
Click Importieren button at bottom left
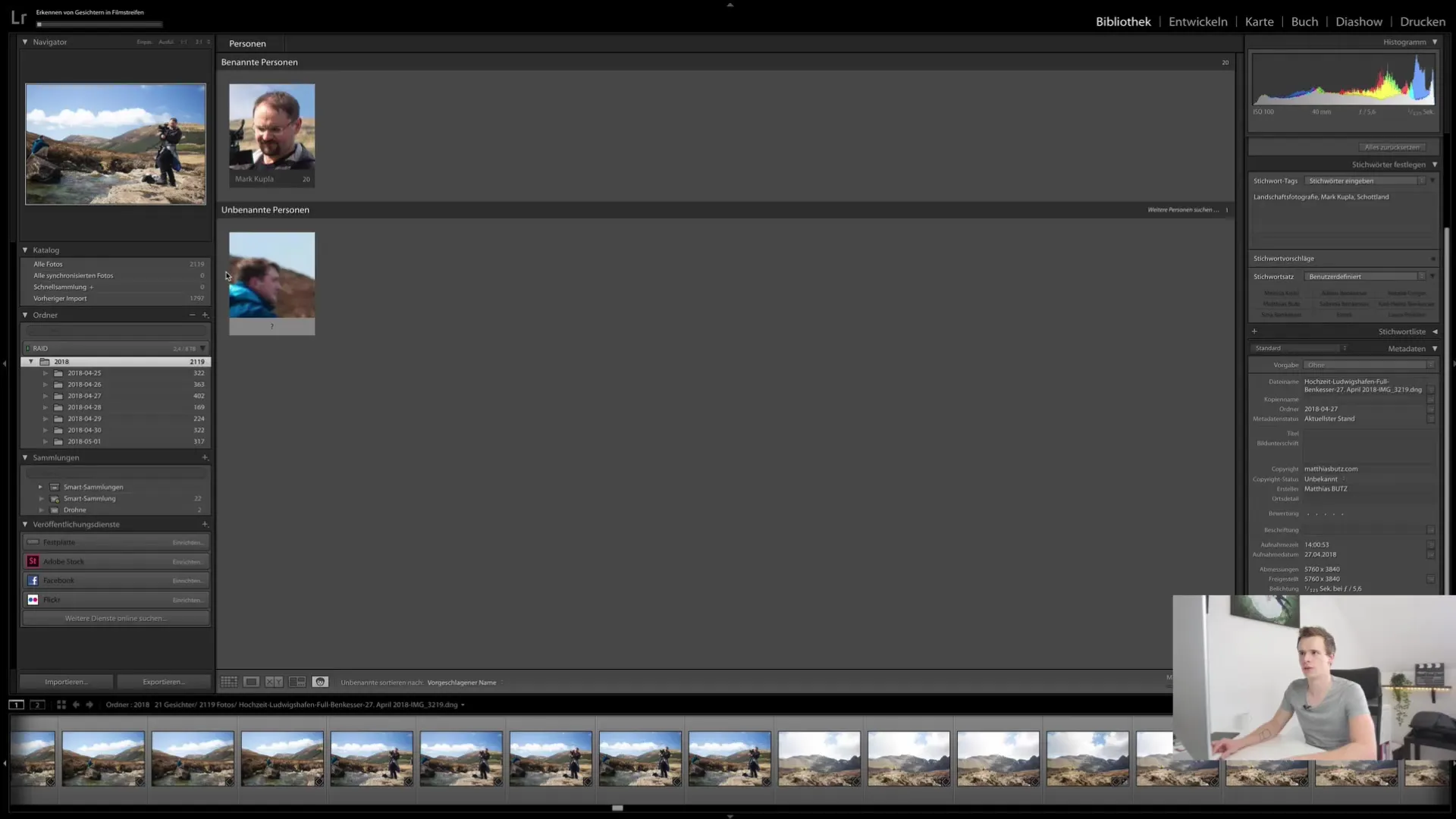(66, 681)
